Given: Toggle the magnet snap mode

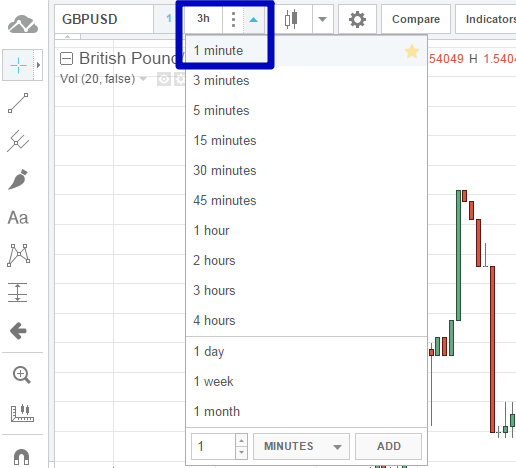Looking at the screenshot, I should [x=22, y=457].
